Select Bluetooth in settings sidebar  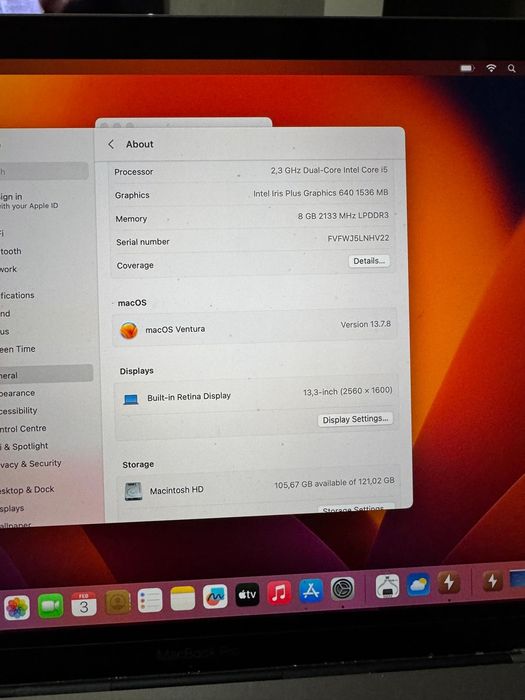click(x=11, y=251)
